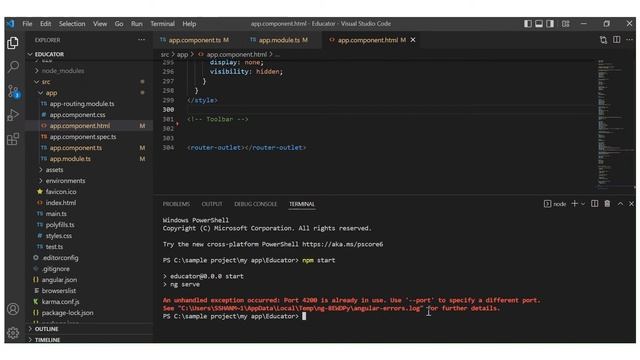The image size is (640, 360).
Task: Toggle secondary side bar layout icon
Action: (x=550, y=24)
